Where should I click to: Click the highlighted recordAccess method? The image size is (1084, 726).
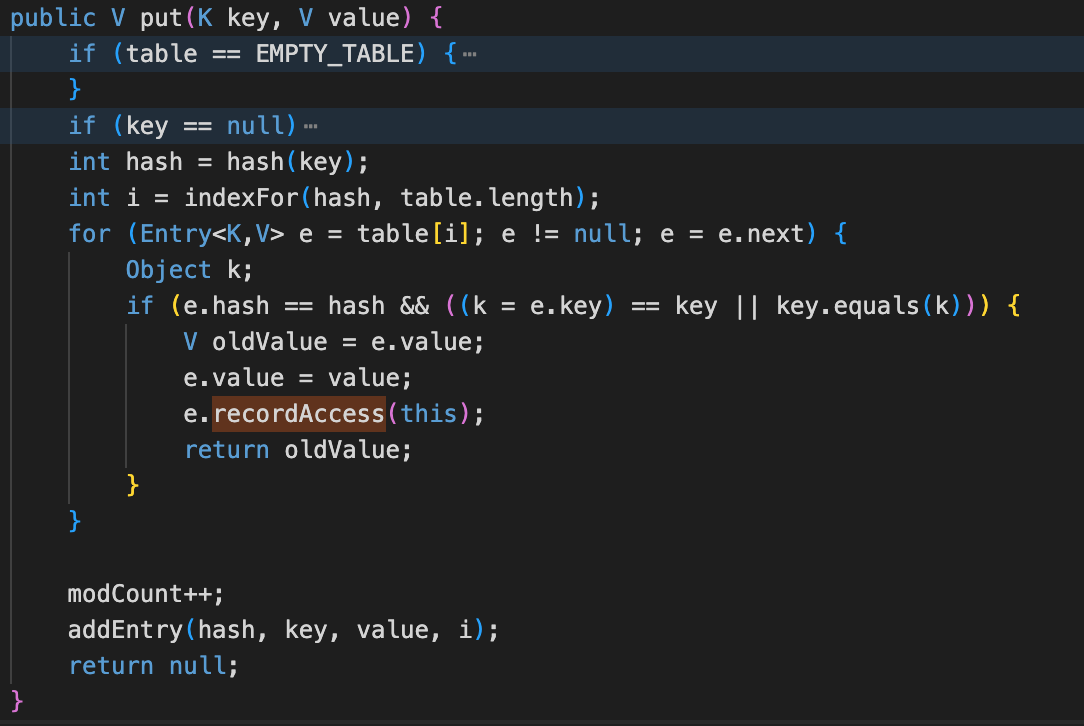(x=299, y=414)
